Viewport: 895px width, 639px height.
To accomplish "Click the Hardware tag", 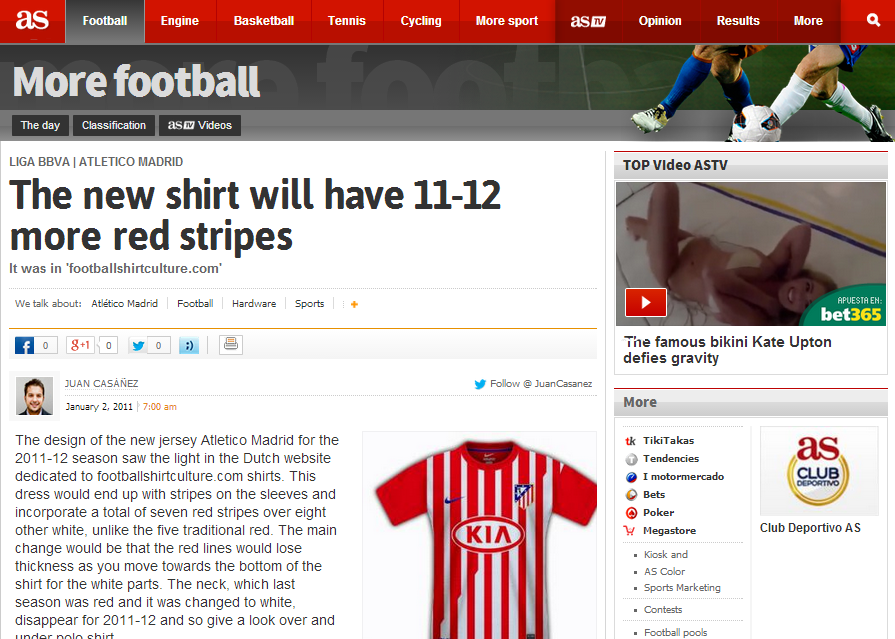I will click(254, 304).
